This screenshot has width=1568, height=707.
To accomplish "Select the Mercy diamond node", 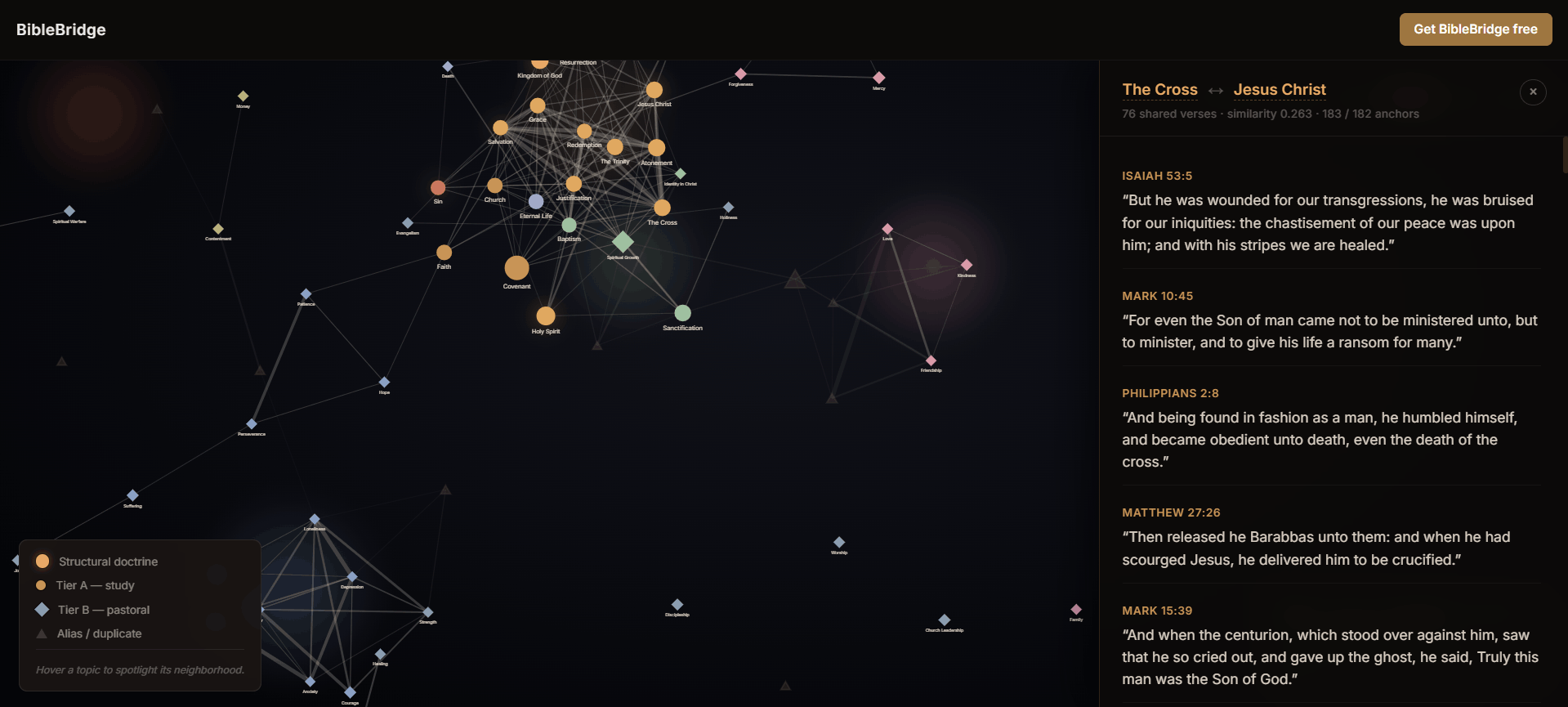I will tap(879, 78).
